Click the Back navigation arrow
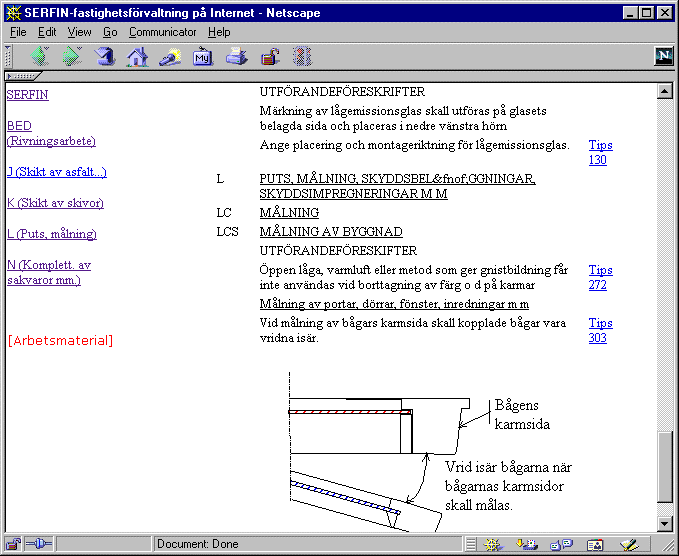Image resolution: width=679 pixels, height=556 pixels. point(40,56)
